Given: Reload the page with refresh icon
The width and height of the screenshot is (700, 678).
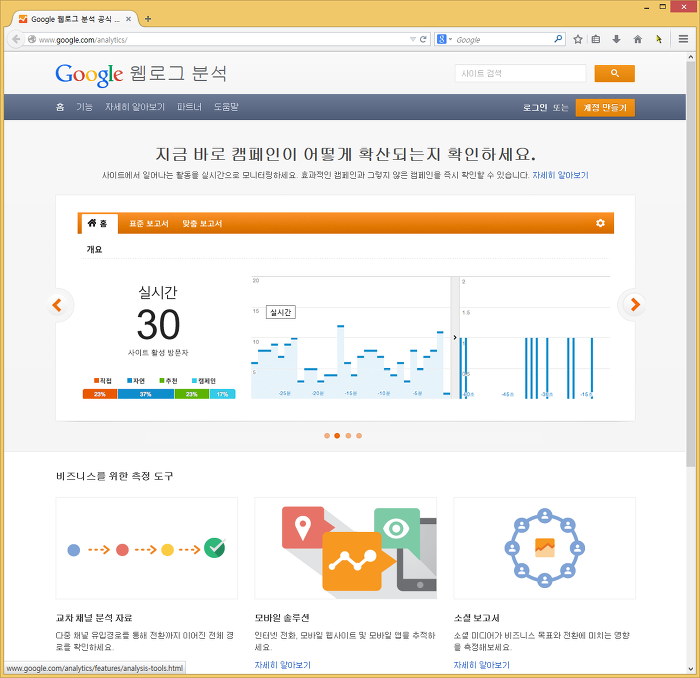Looking at the screenshot, I should 423,39.
